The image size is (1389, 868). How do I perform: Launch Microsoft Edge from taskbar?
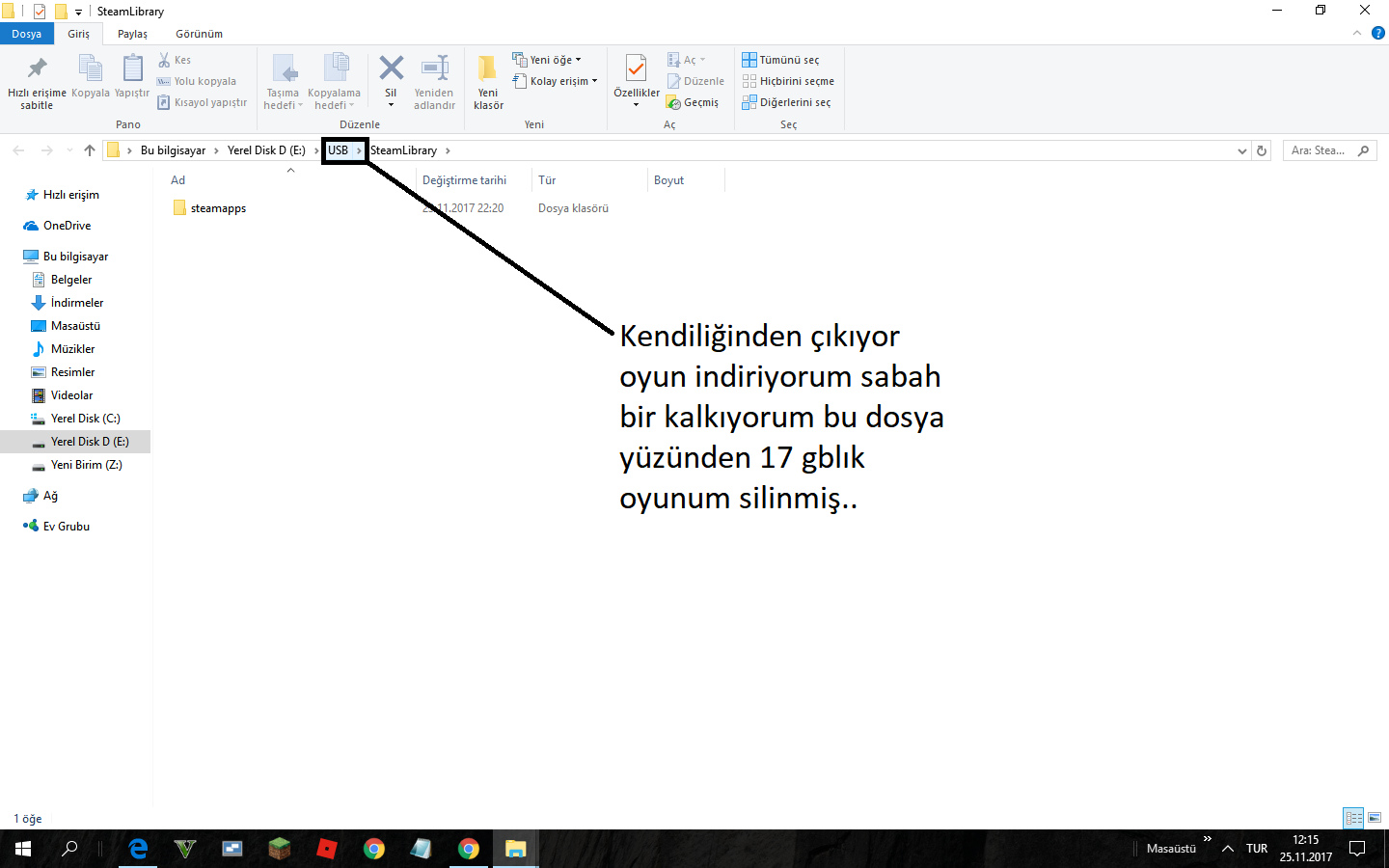click(x=138, y=849)
